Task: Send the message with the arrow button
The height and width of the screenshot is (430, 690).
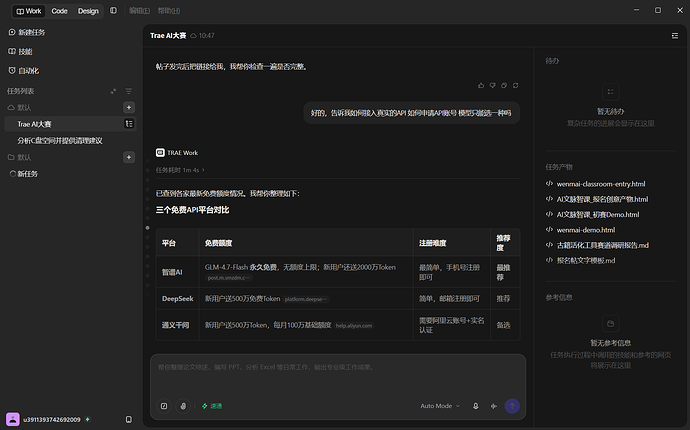Action: coord(512,406)
